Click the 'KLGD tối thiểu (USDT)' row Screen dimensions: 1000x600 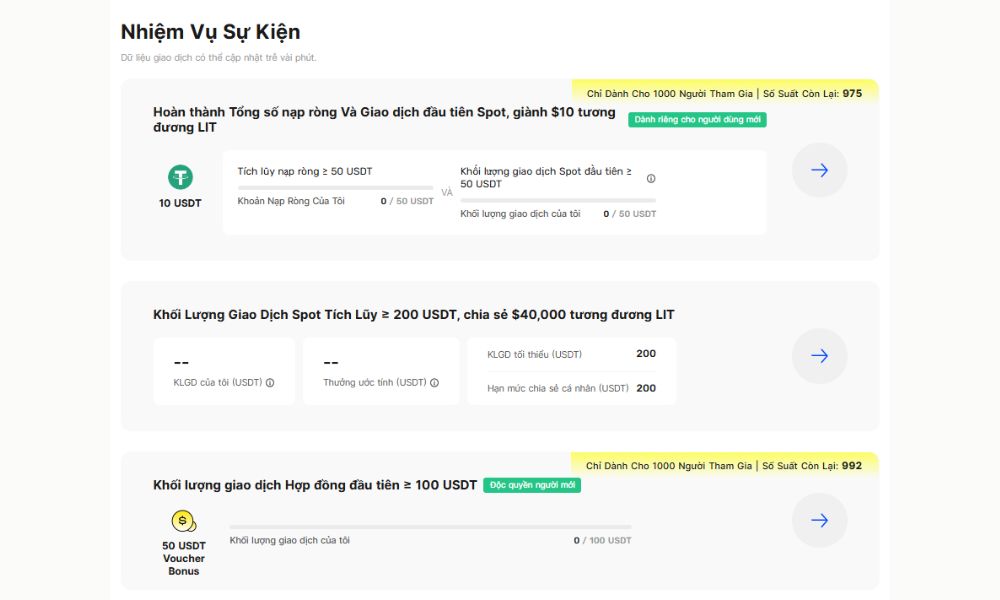tap(571, 354)
